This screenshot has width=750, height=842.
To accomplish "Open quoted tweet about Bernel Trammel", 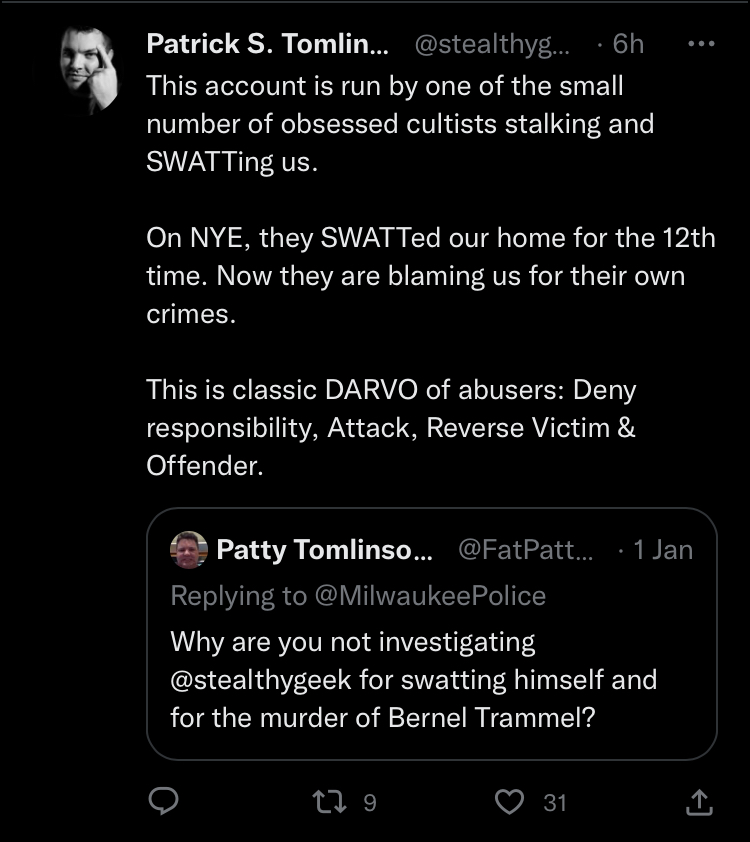I will [432, 634].
